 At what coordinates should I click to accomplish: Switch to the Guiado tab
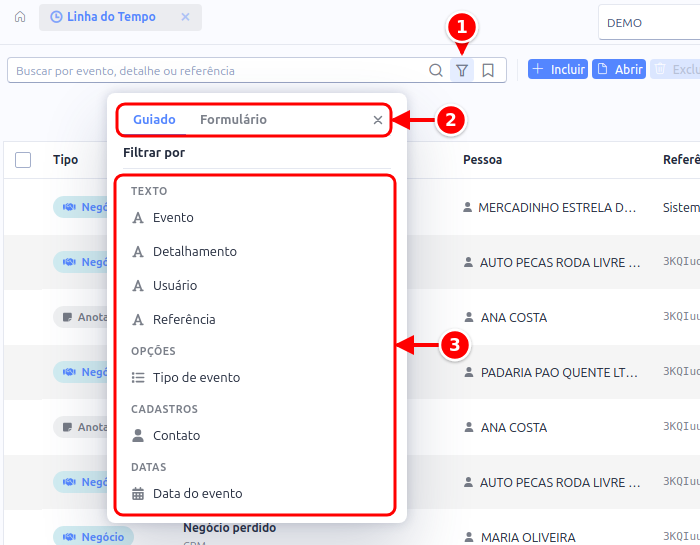(154, 120)
